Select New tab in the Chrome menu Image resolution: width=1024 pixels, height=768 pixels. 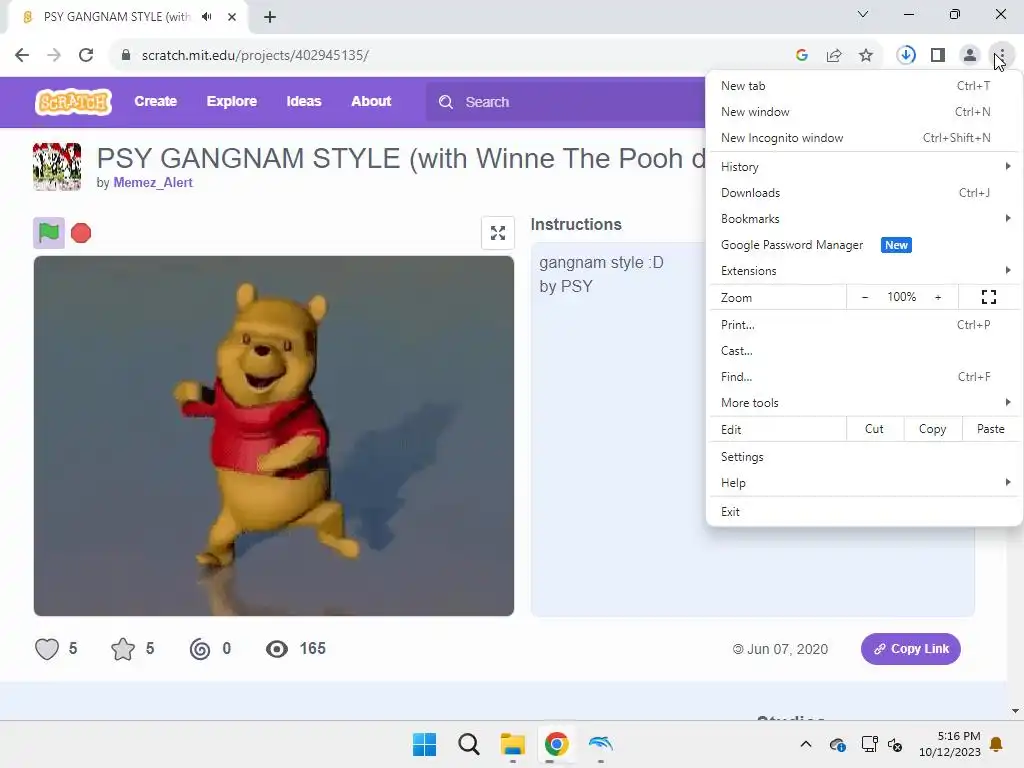coord(864,86)
